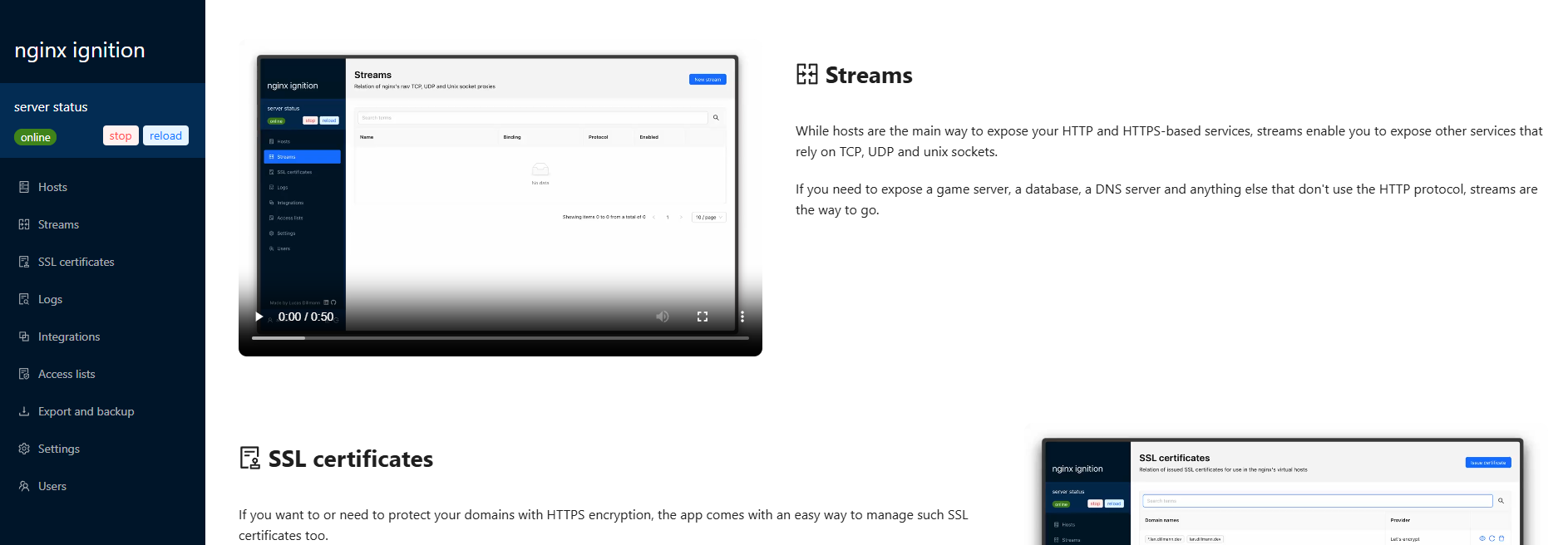The height and width of the screenshot is (545, 1568).
Task: Click the Logs sidebar icon
Action: coord(24,299)
